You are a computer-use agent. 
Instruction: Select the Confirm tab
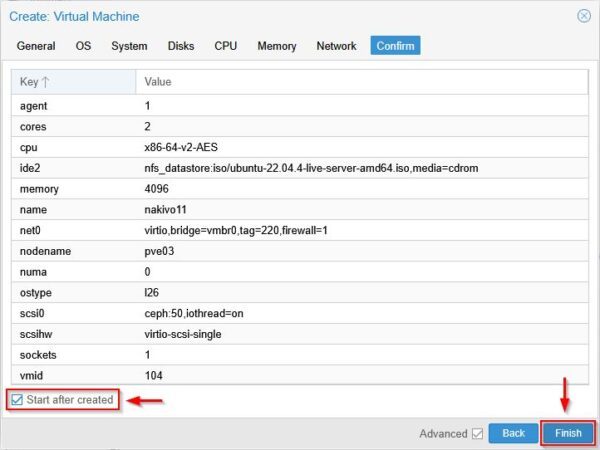(395, 46)
